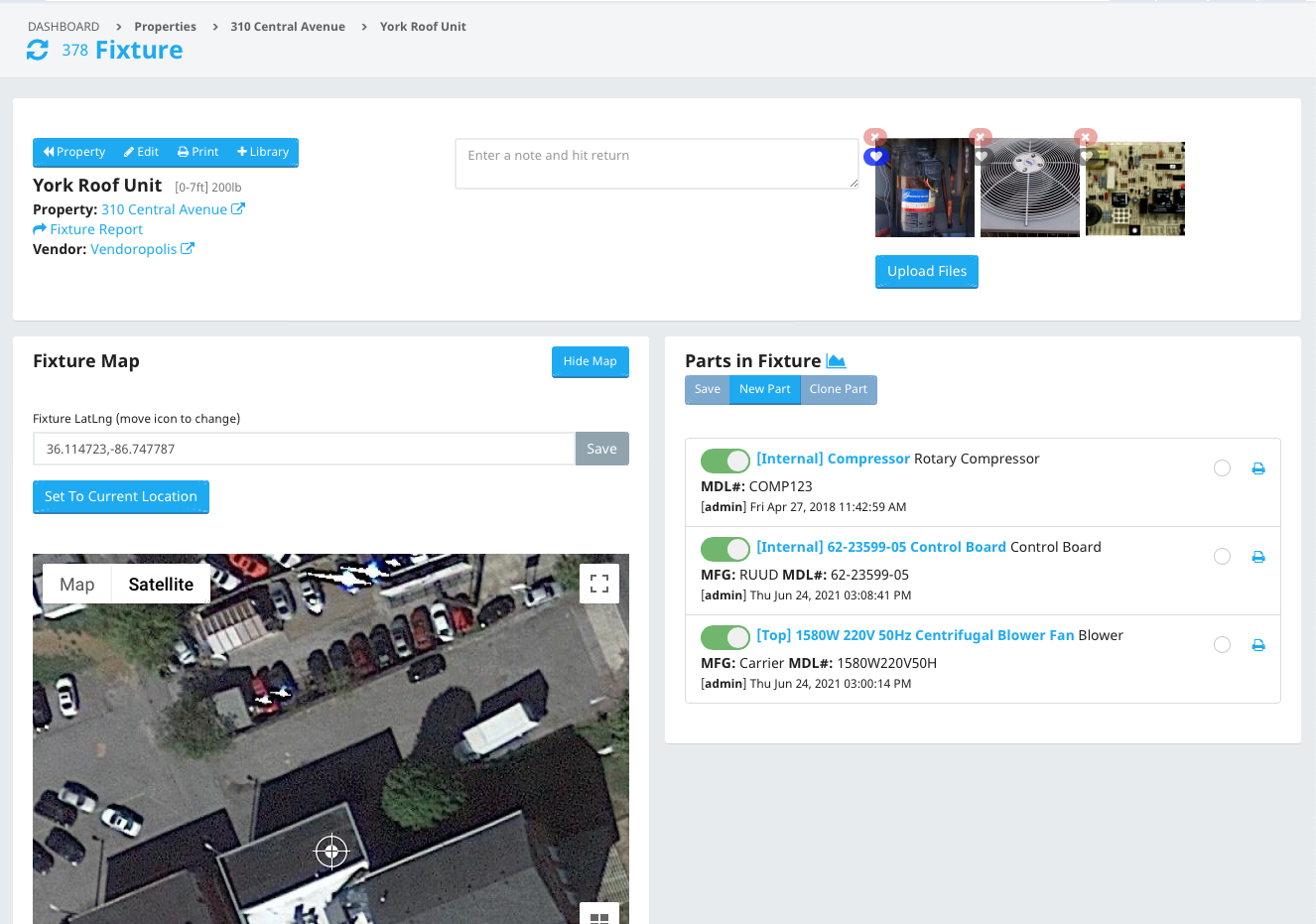This screenshot has height=924, width=1316.
Task: Open Properties in the breadcrumb
Action: [165, 27]
